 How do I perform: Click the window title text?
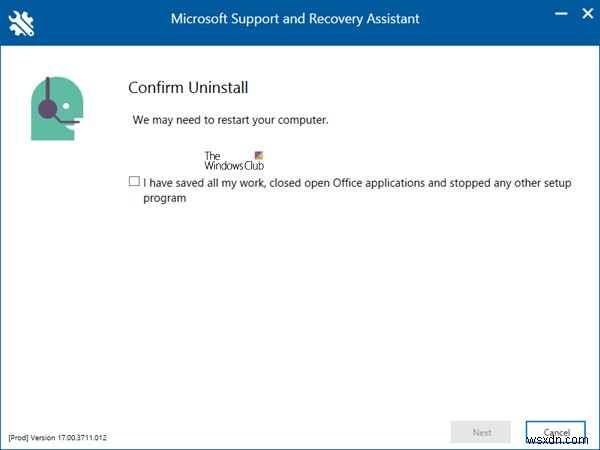click(295, 19)
